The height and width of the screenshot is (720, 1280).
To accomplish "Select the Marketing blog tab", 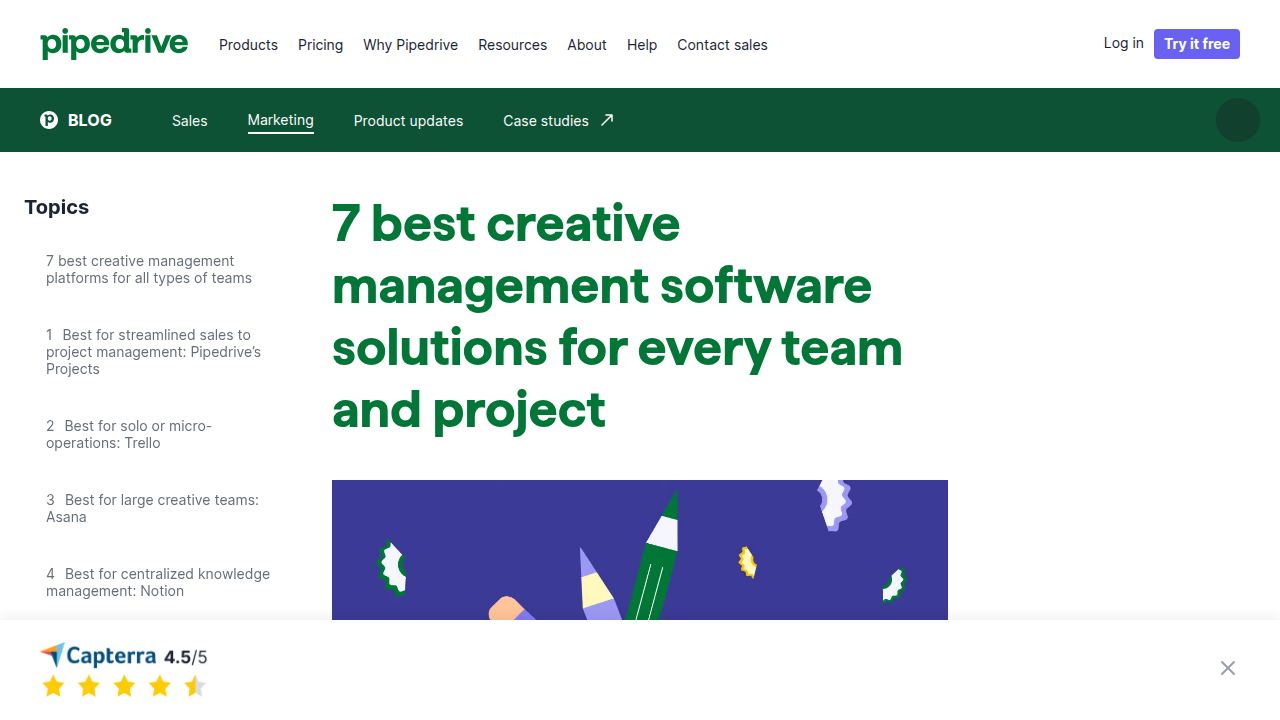I will [x=281, y=120].
